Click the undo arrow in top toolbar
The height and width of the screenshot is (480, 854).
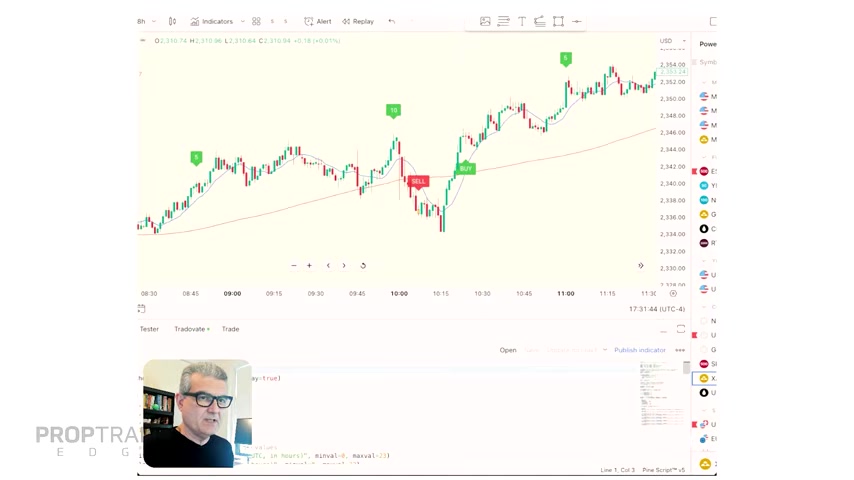(392, 21)
